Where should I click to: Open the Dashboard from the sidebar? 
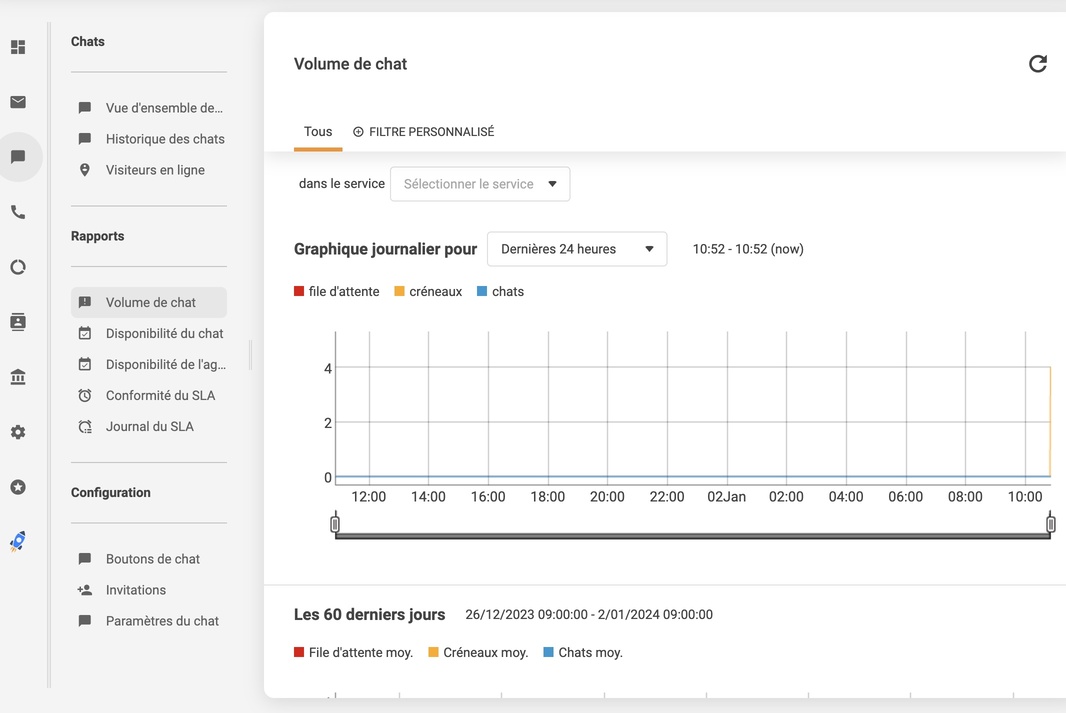pos(16,46)
